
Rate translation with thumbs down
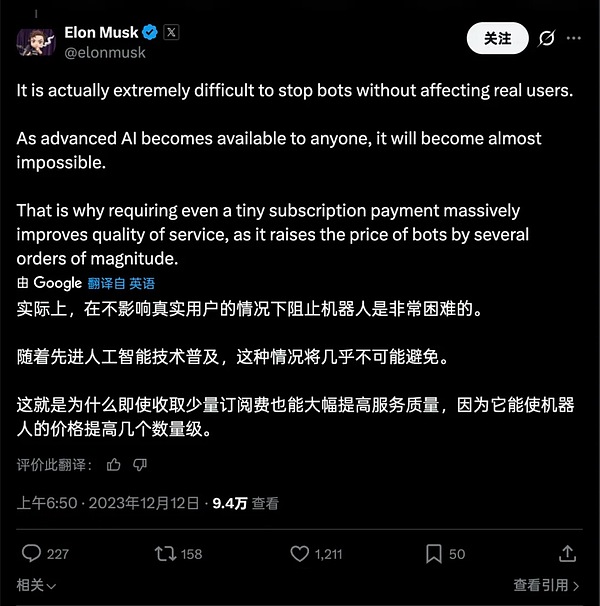(140, 465)
